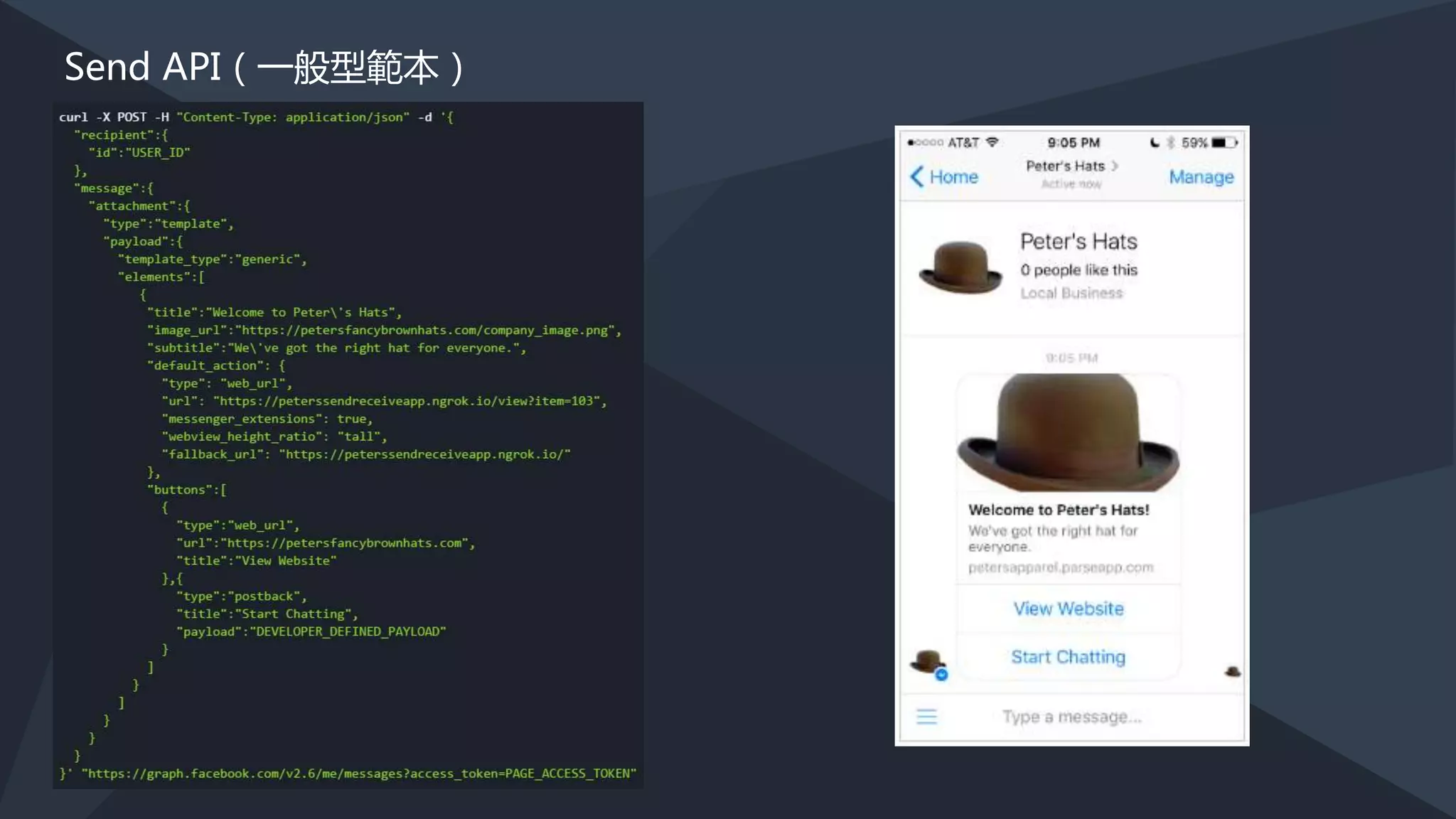This screenshot has width=1456, height=819.
Task: Click '0 people like this' text
Action: click(x=1078, y=270)
